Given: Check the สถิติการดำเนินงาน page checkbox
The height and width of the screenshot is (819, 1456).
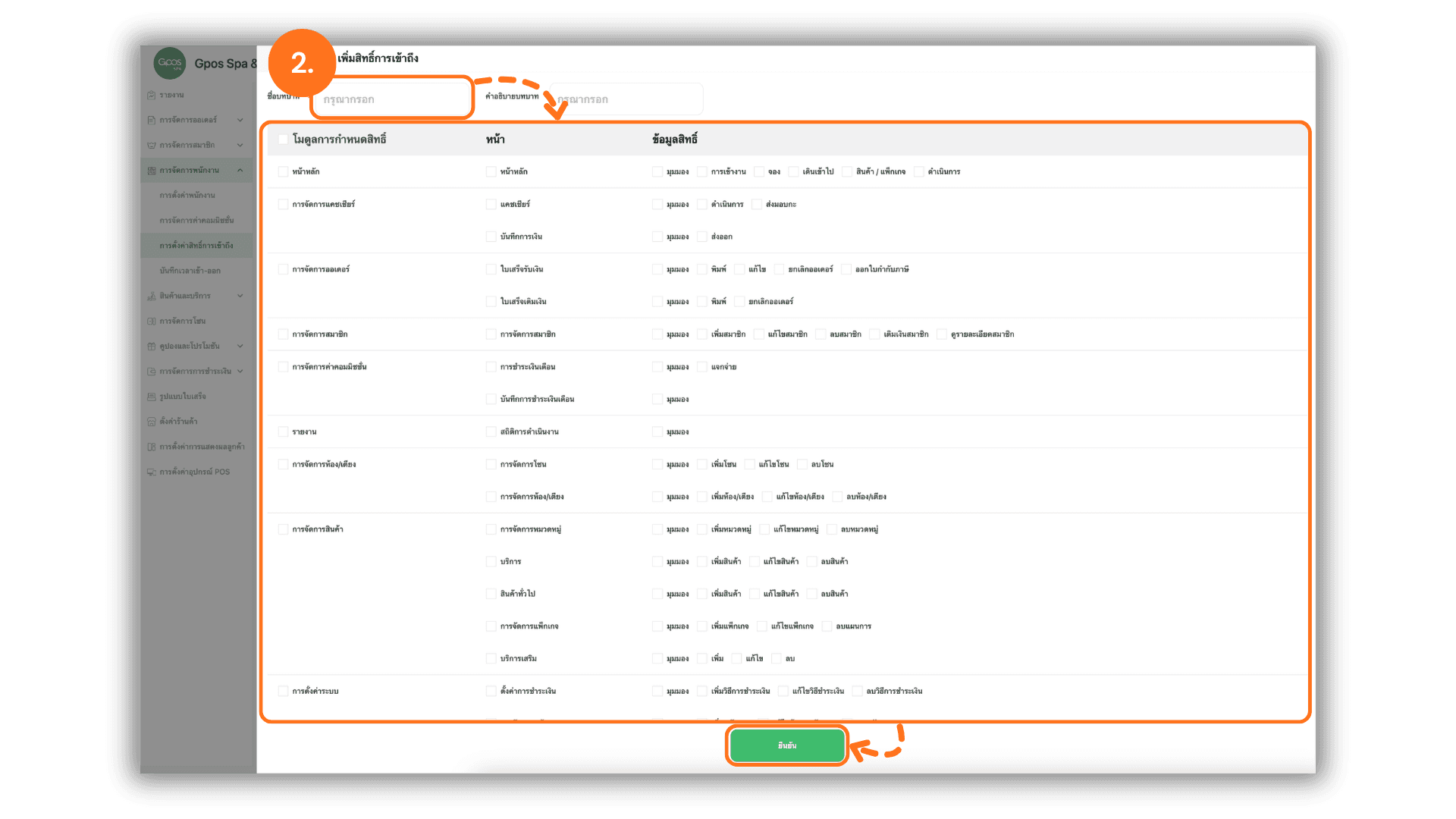Looking at the screenshot, I should point(491,431).
